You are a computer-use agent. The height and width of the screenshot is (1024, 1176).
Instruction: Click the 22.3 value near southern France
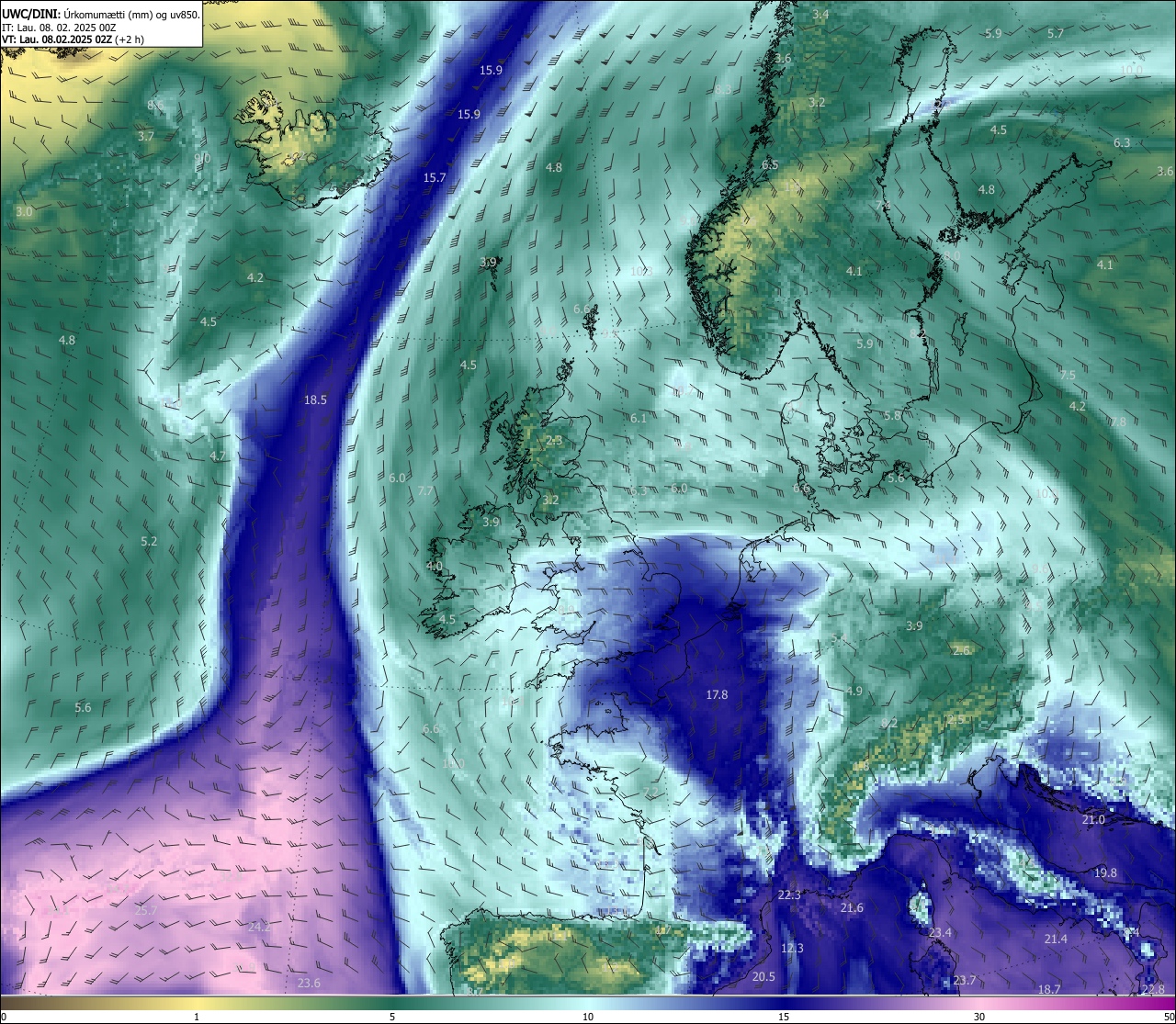point(789,895)
